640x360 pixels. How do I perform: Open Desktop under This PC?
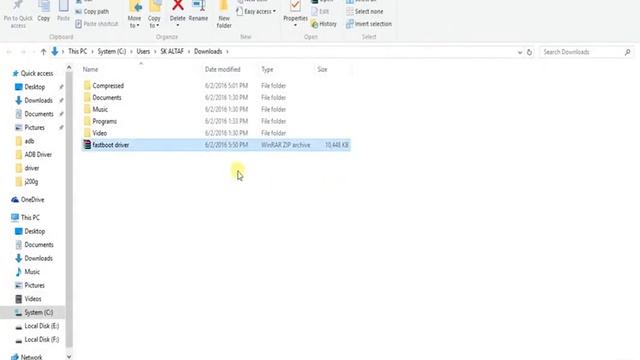[x=34, y=231]
